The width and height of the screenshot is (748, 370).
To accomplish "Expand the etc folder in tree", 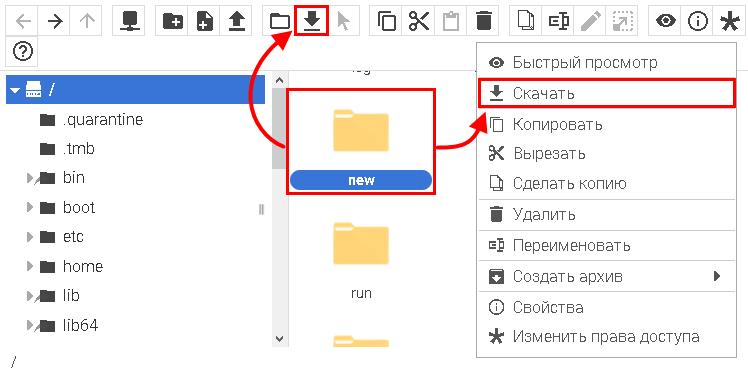I will (x=30, y=236).
